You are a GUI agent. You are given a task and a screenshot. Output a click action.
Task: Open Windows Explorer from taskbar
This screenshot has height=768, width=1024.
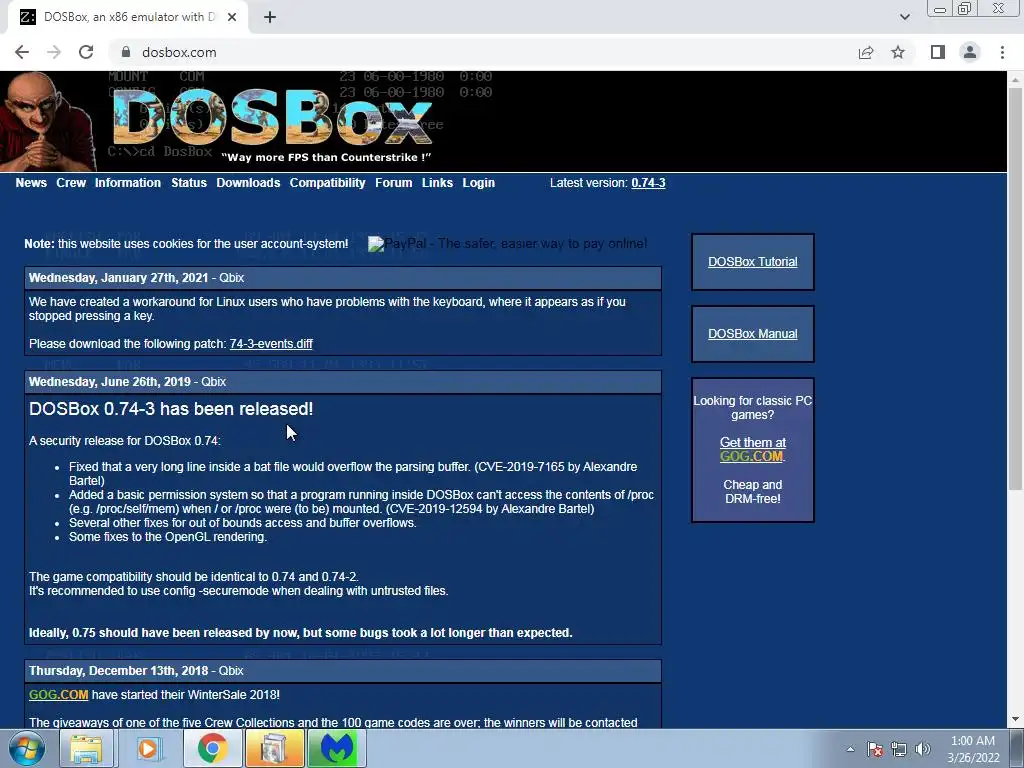coord(86,748)
